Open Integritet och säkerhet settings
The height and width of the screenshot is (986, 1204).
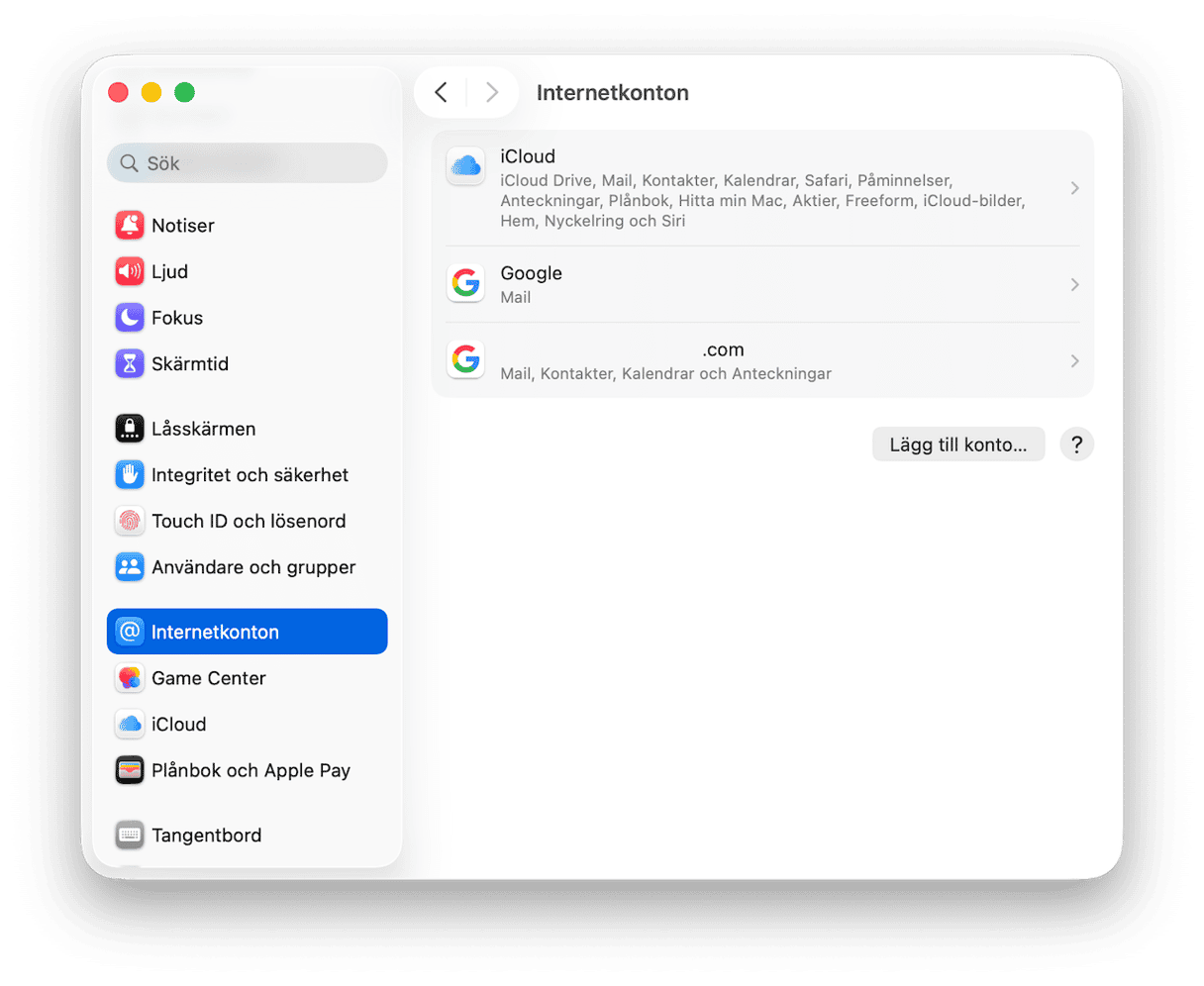tap(247, 474)
